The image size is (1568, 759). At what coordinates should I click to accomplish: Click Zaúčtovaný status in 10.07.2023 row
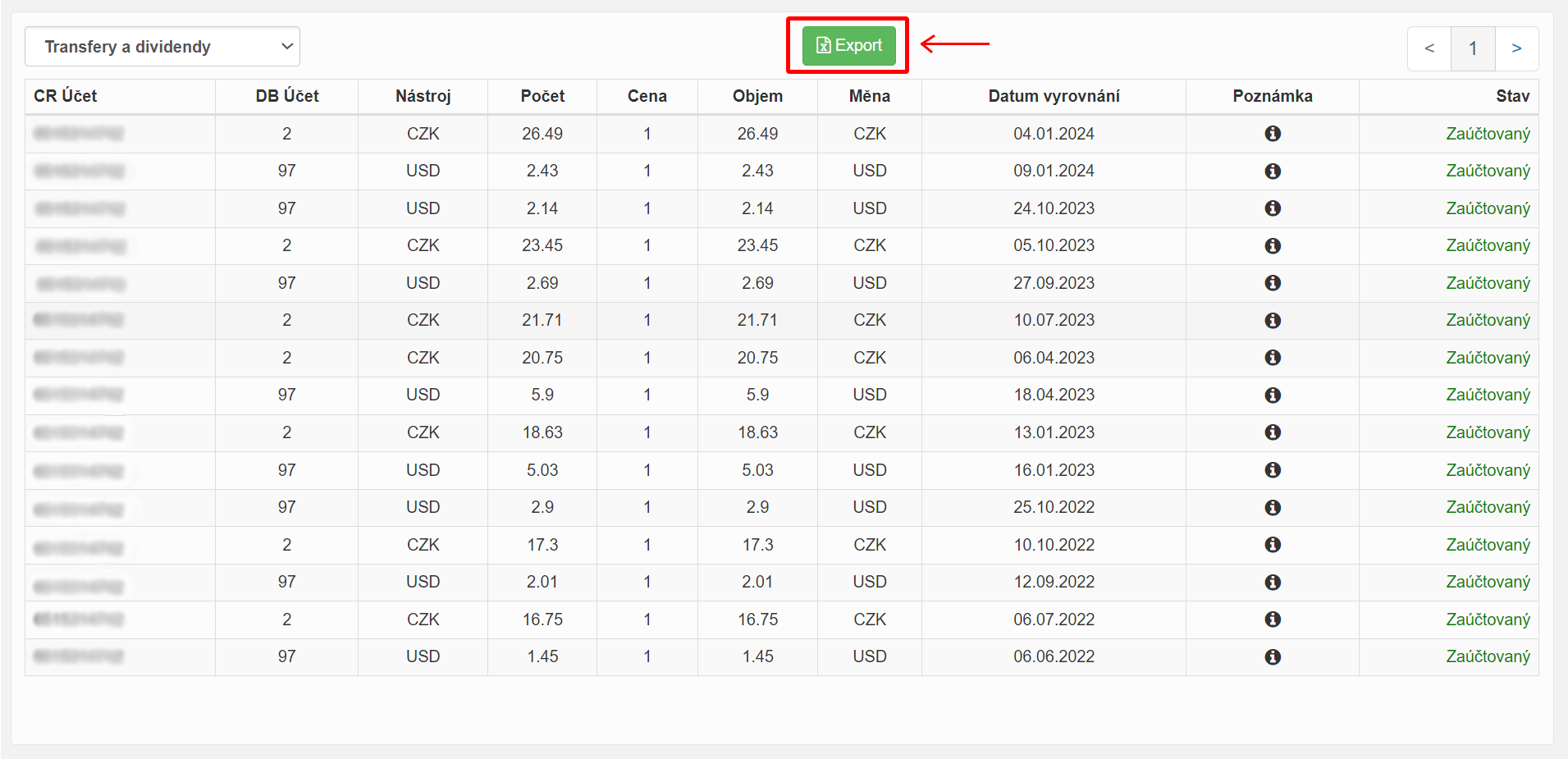1488,320
